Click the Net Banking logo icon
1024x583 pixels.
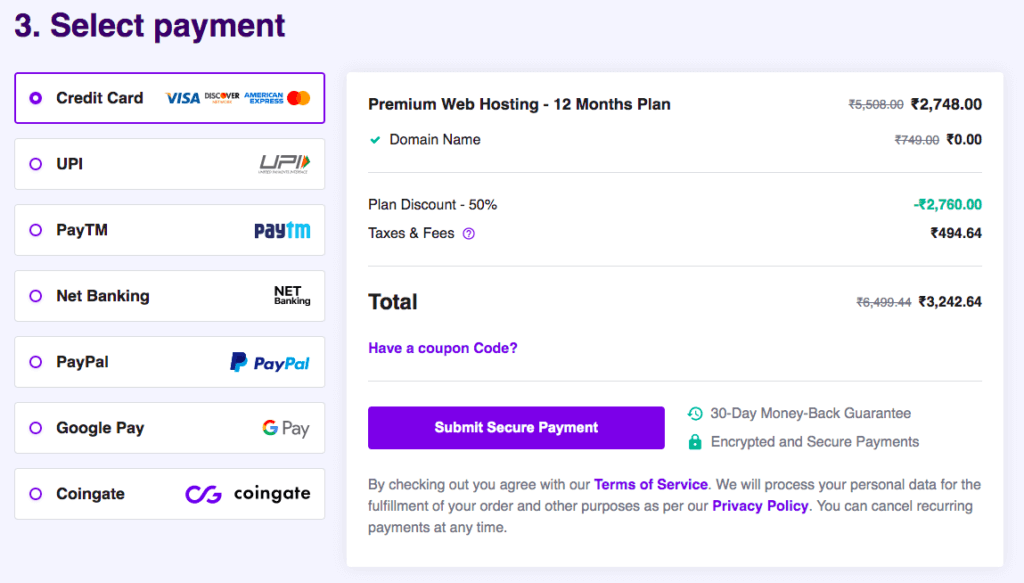292,296
